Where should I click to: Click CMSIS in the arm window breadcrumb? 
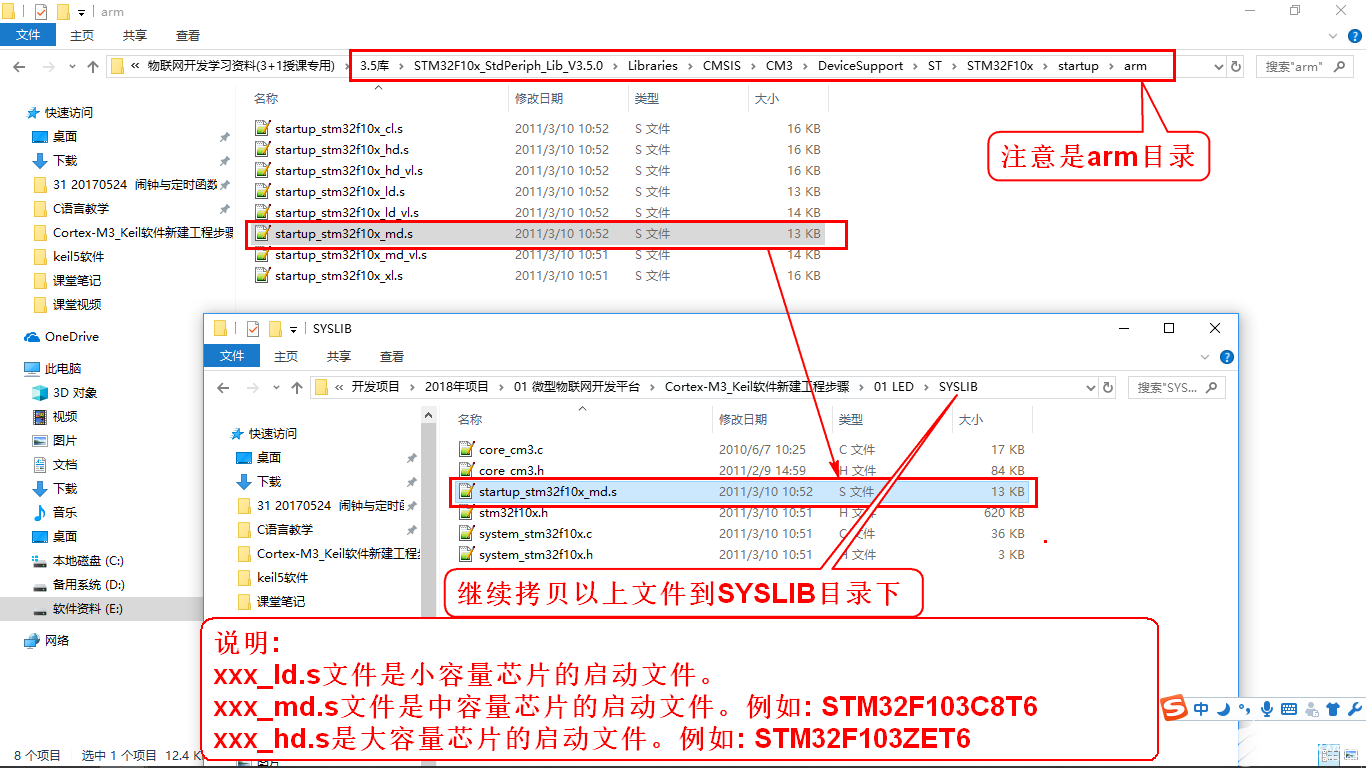point(722,66)
